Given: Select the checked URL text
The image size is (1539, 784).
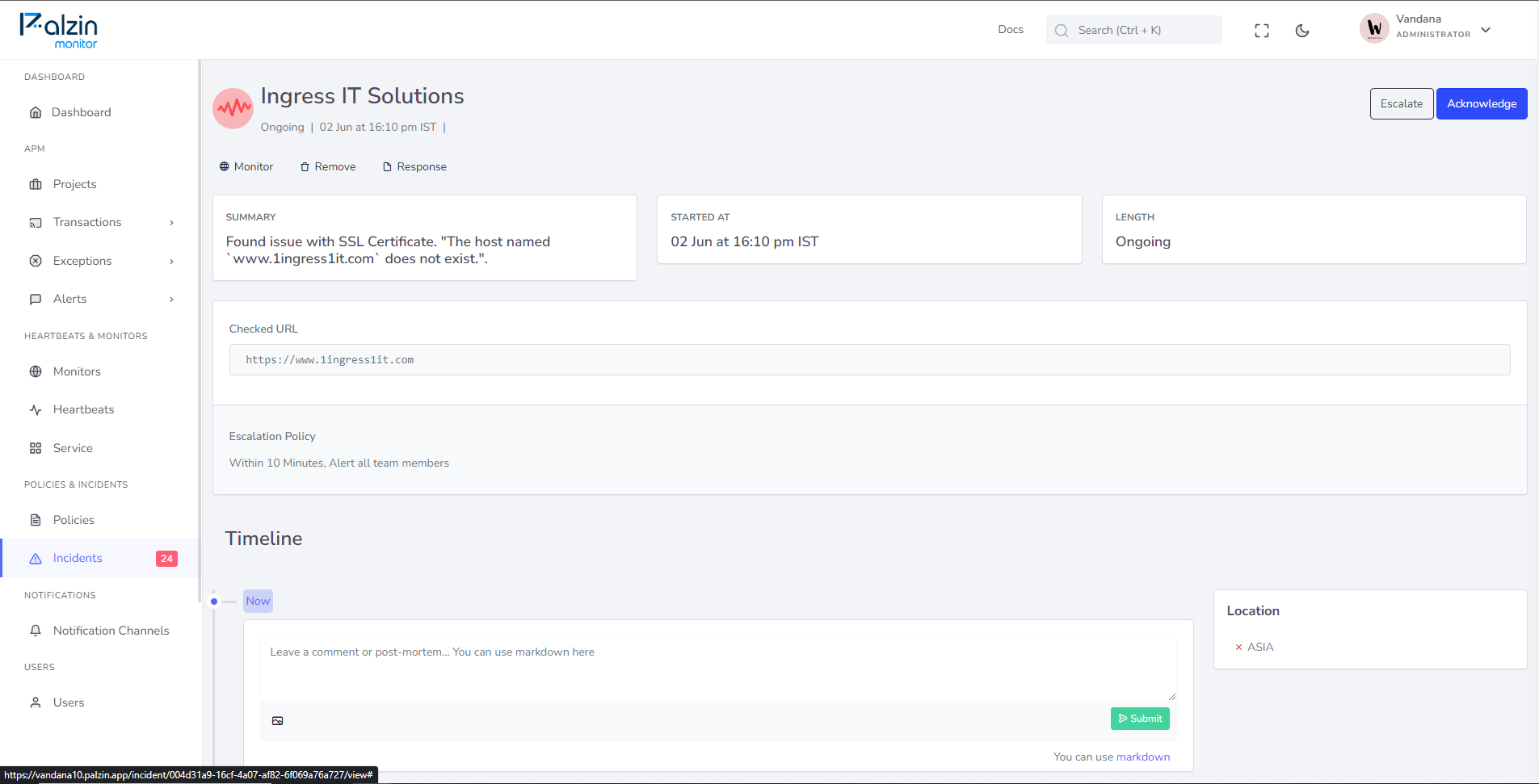Looking at the screenshot, I should click(x=330, y=360).
